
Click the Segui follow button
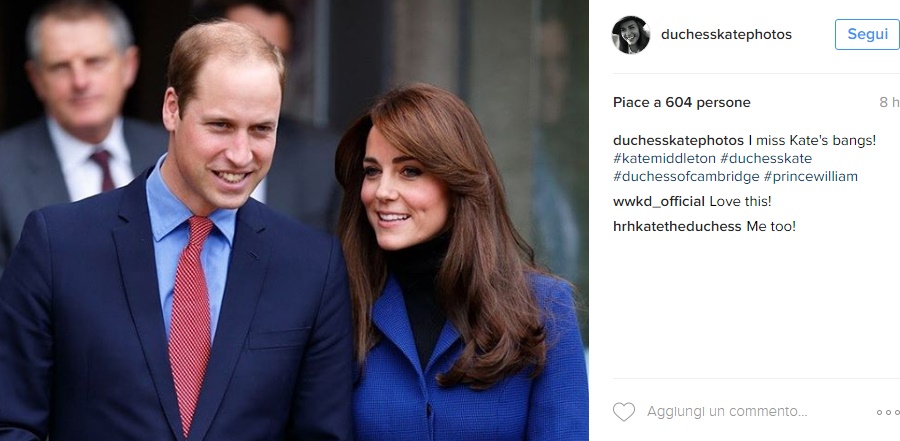click(x=867, y=34)
